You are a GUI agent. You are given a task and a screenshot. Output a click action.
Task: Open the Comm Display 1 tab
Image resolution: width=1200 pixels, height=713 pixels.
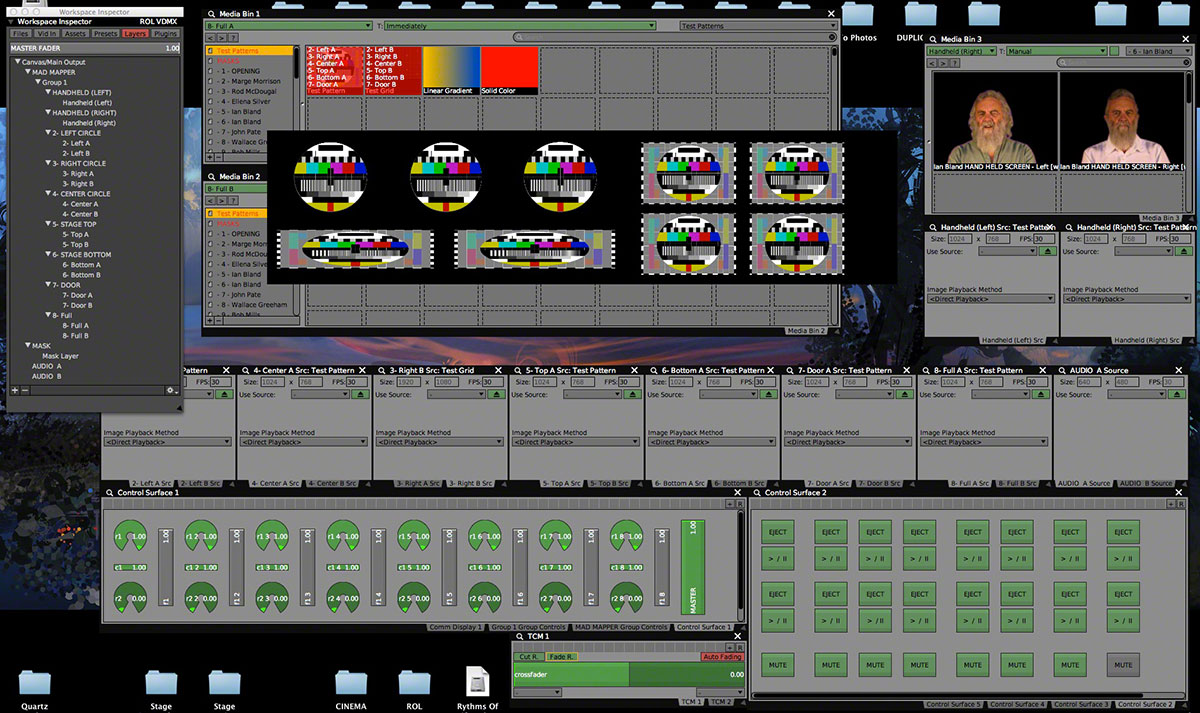click(x=454, y=627)
